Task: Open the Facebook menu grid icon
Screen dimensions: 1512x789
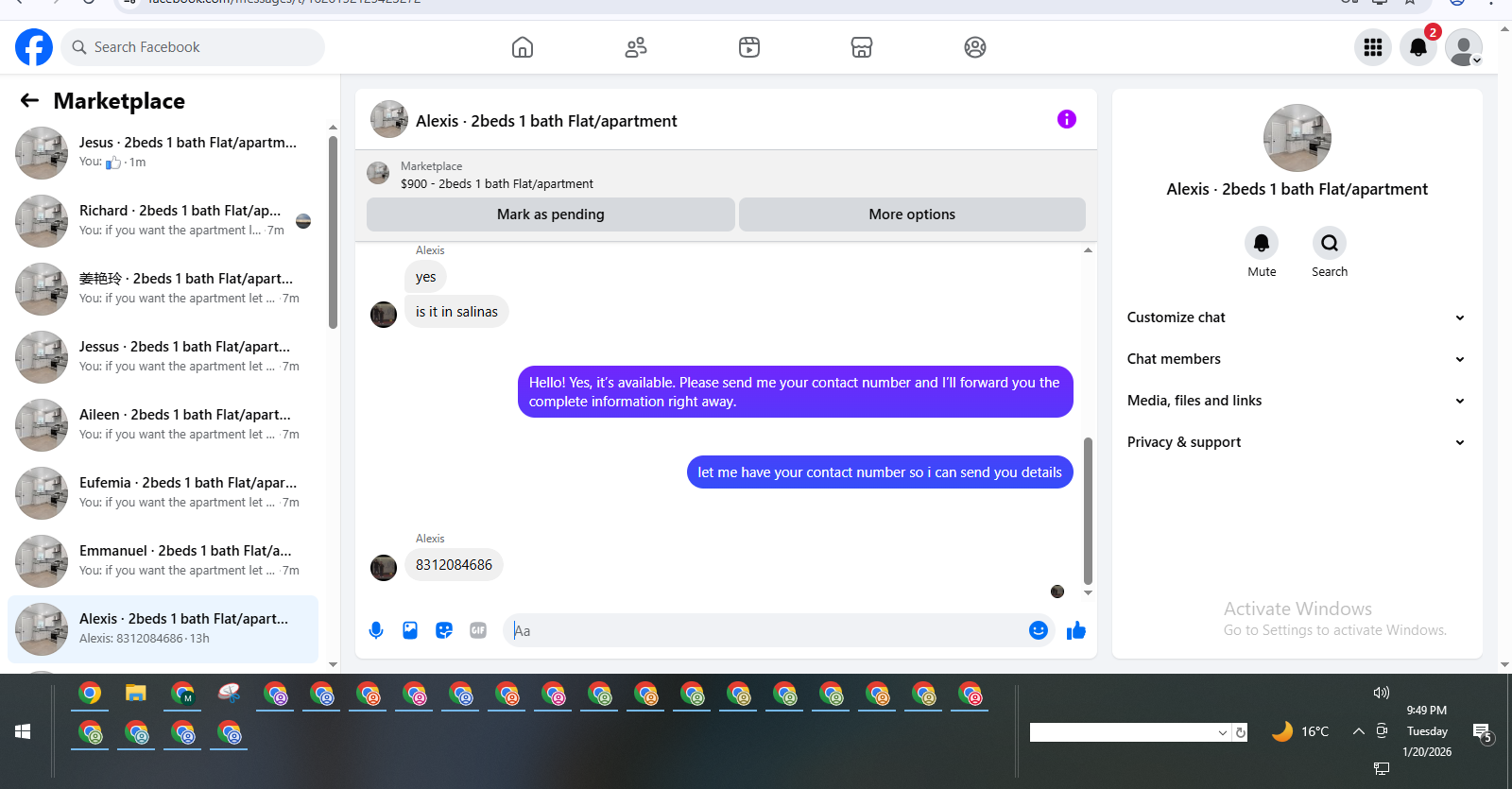Action: pyautogui.click(x=1373, y=47)
